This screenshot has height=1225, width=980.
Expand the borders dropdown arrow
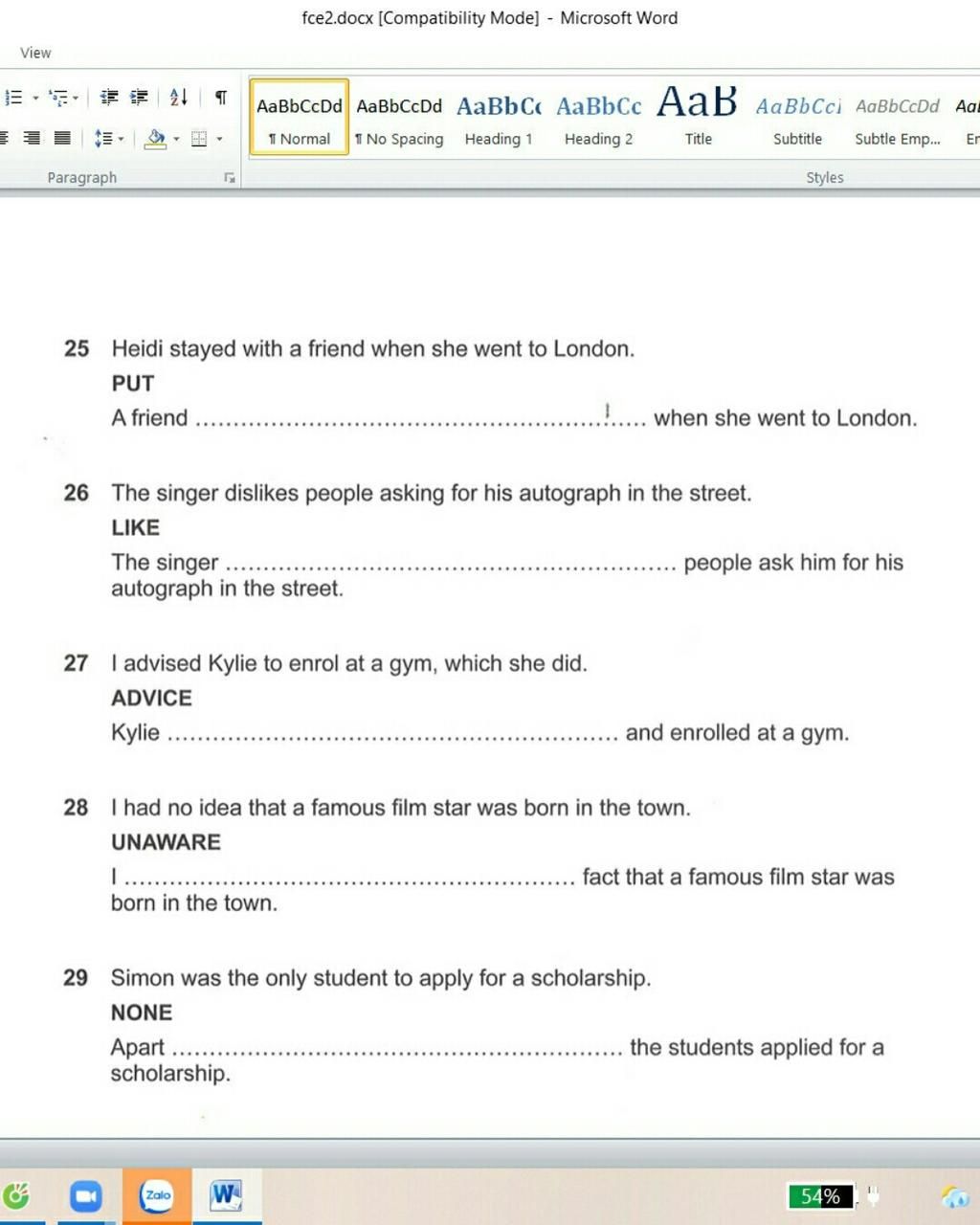click(x=219, y=140)
